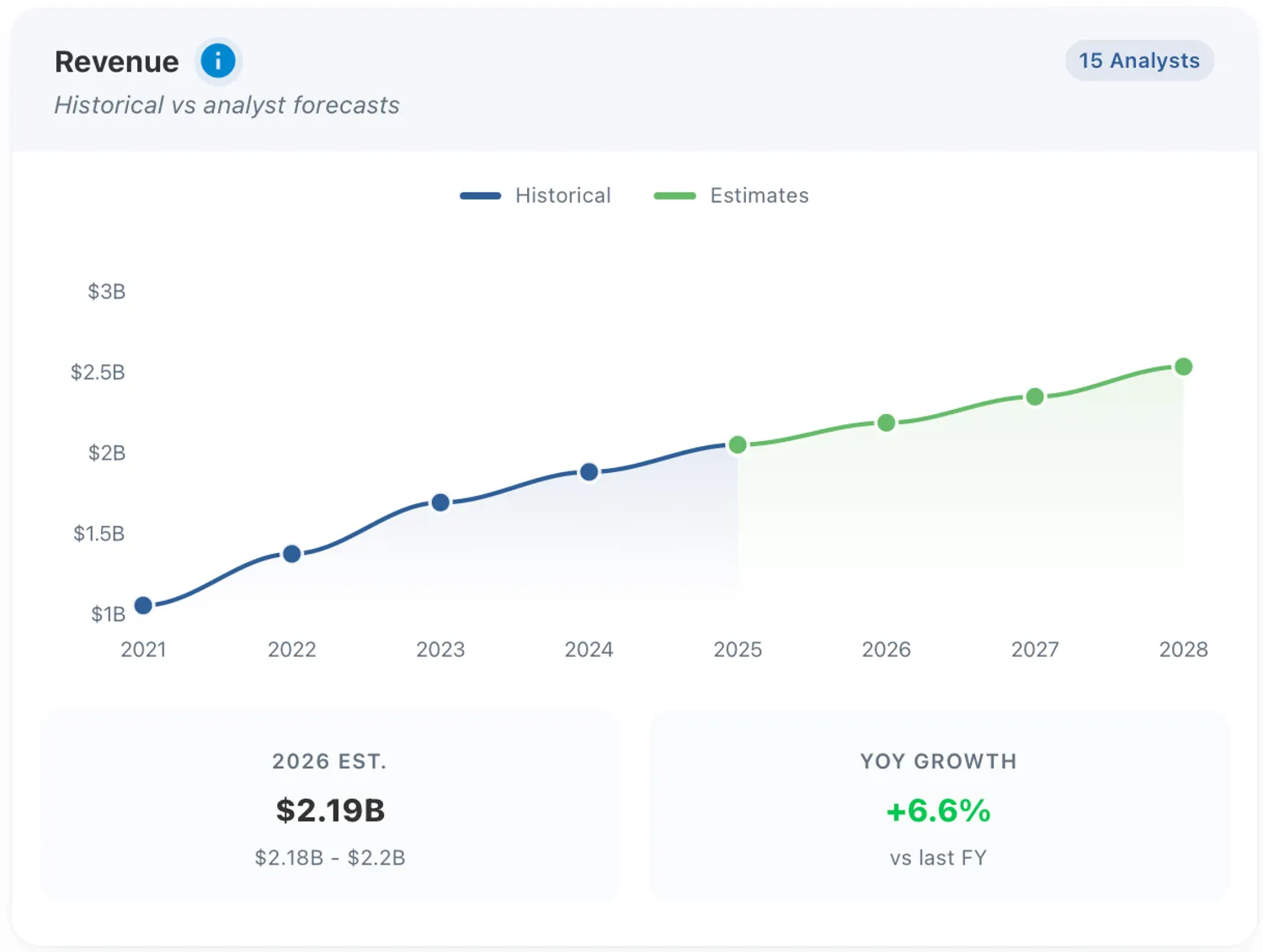This screenshot has height=952, width=1263.
Task: Click the '2026 EST.' card heading
Action: point(330,762)
